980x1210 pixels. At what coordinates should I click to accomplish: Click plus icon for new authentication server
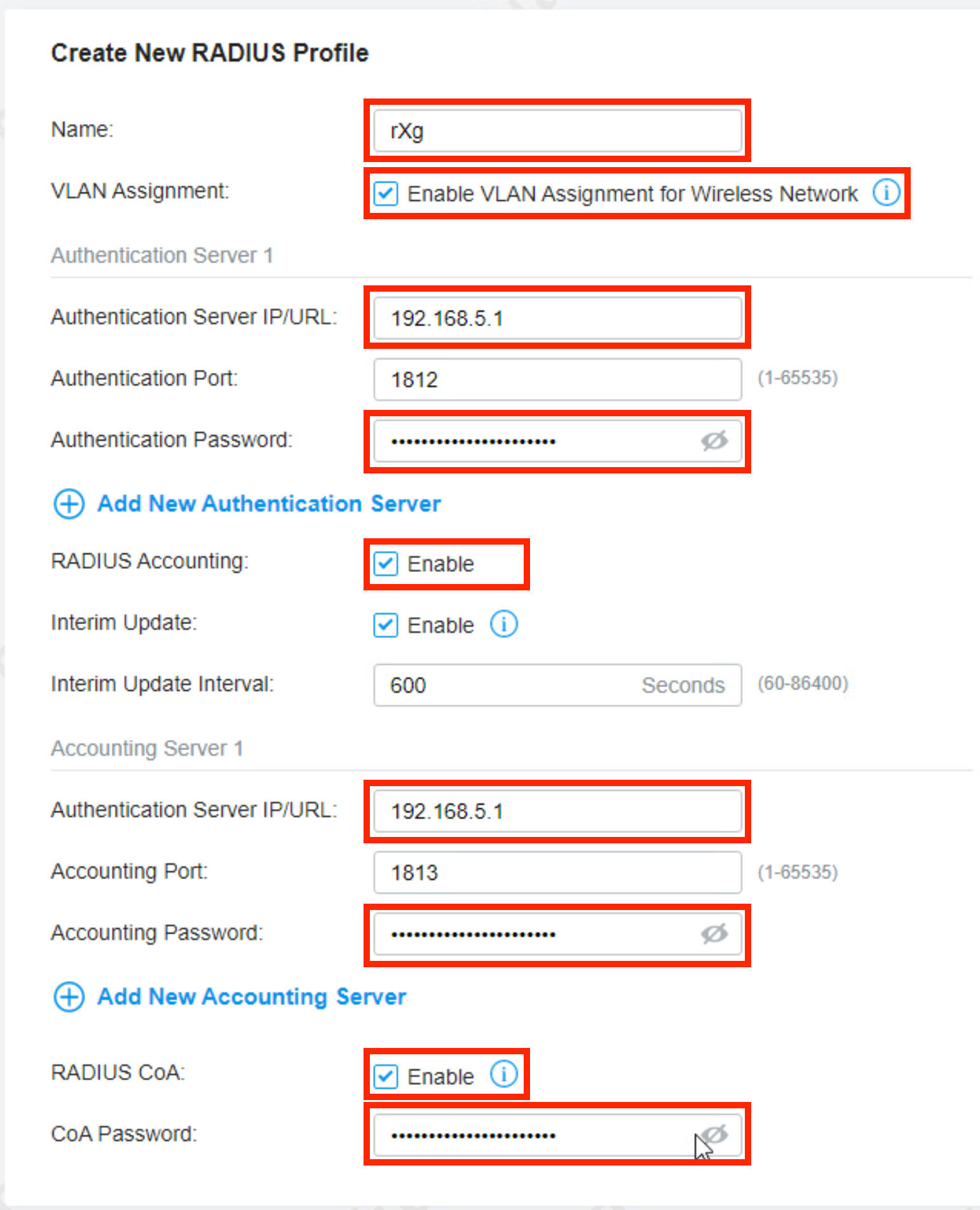tap(69, 504)
